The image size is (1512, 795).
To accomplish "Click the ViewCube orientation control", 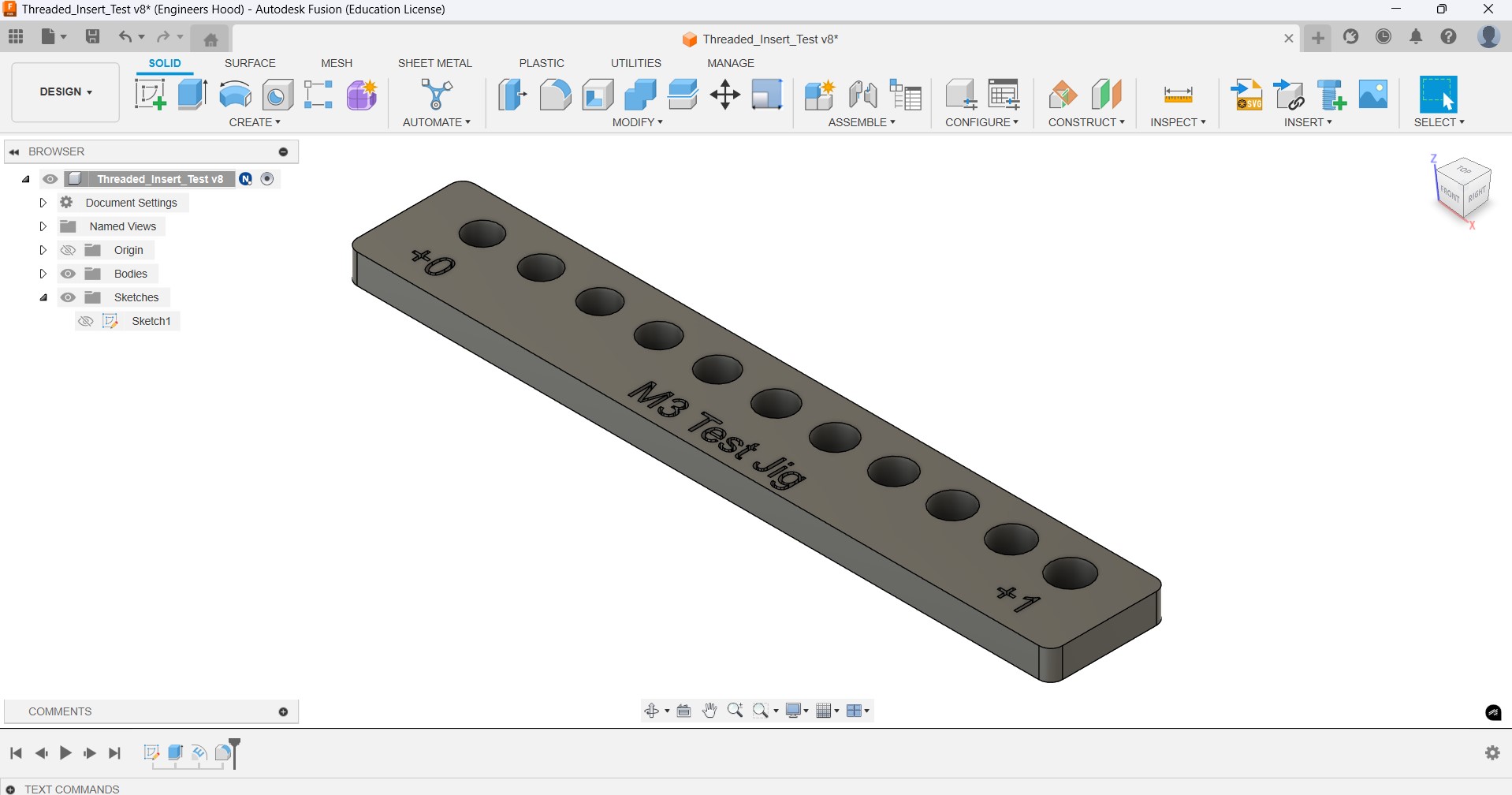I will [1463, 189].
